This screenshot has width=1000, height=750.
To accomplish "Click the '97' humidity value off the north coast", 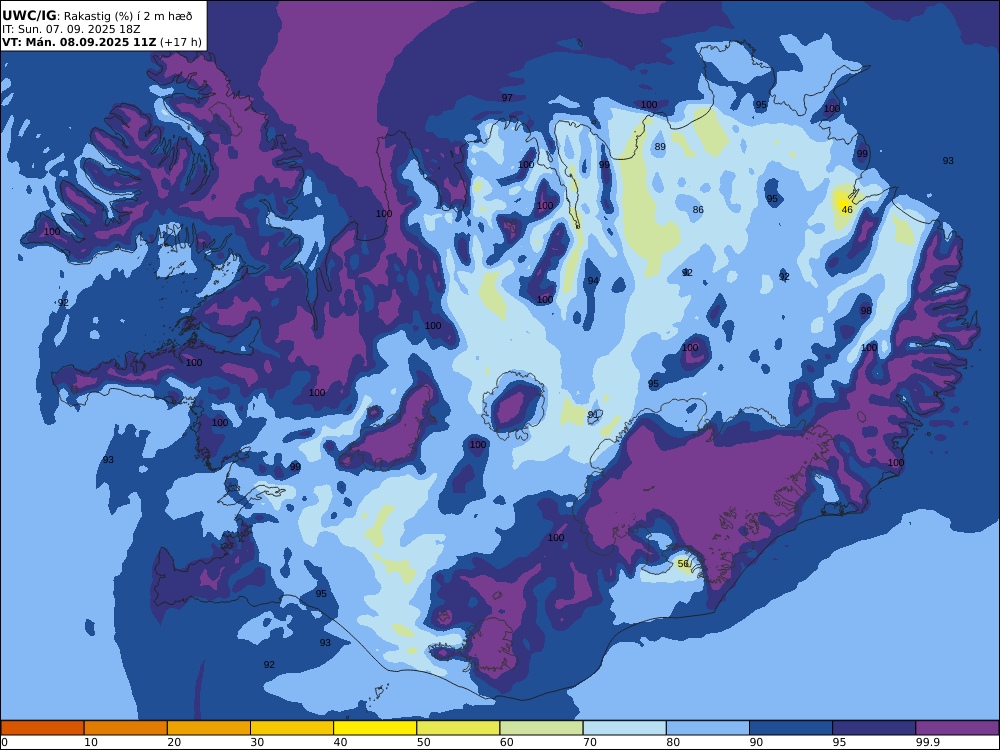I will (x=507, y=98).
